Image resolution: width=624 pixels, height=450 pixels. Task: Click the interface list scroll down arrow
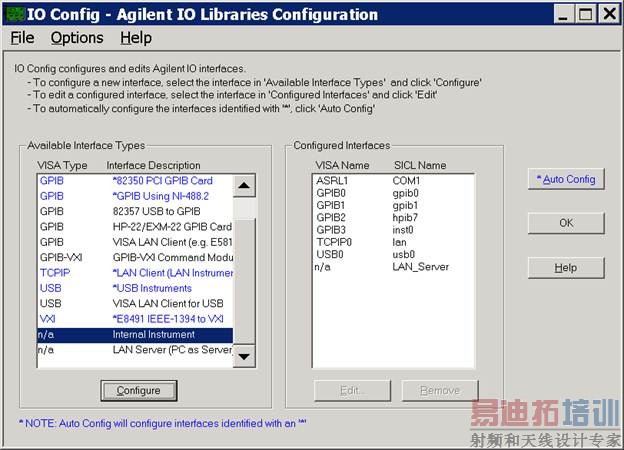[244, 356]
